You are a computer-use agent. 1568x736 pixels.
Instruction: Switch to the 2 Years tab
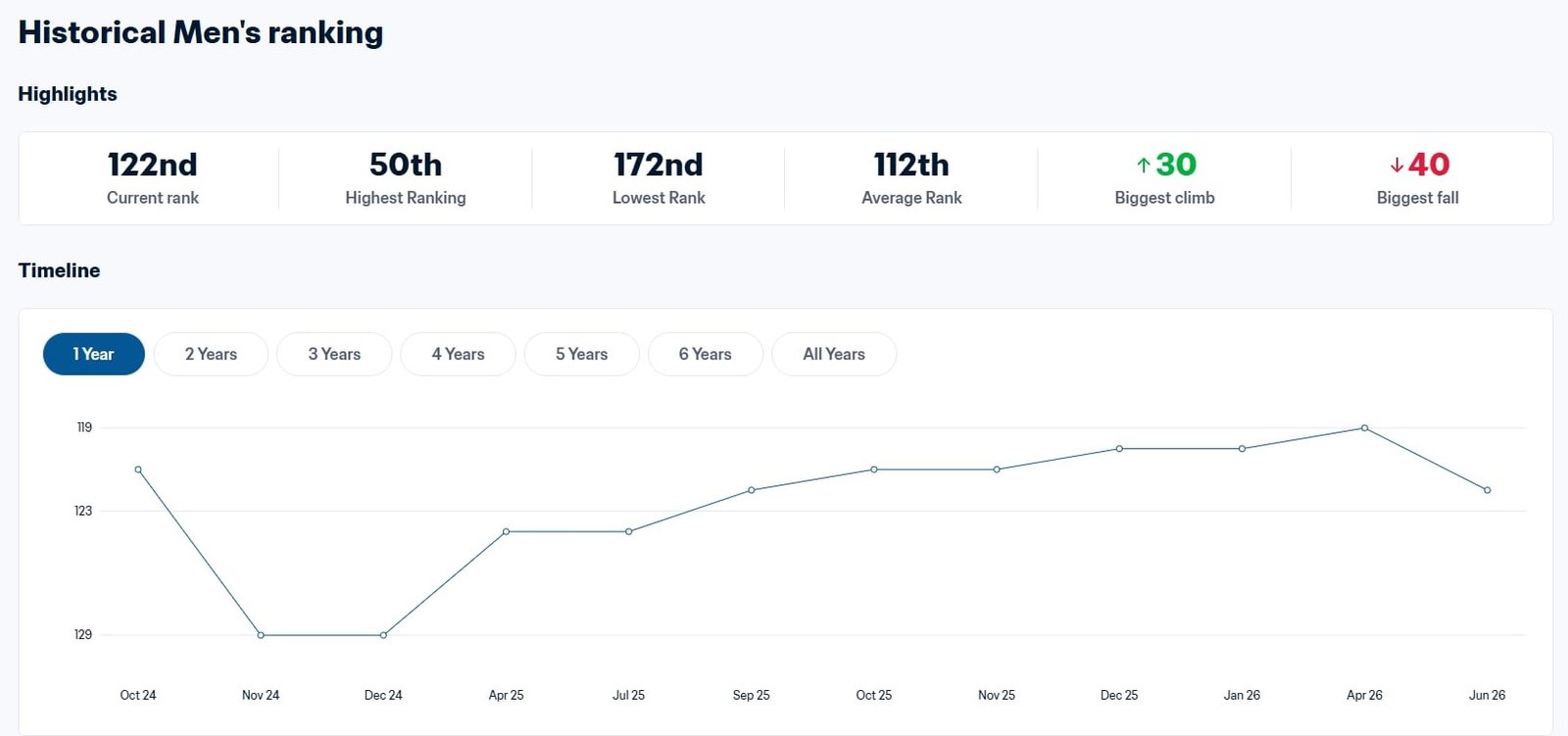(x=211, y=354)
